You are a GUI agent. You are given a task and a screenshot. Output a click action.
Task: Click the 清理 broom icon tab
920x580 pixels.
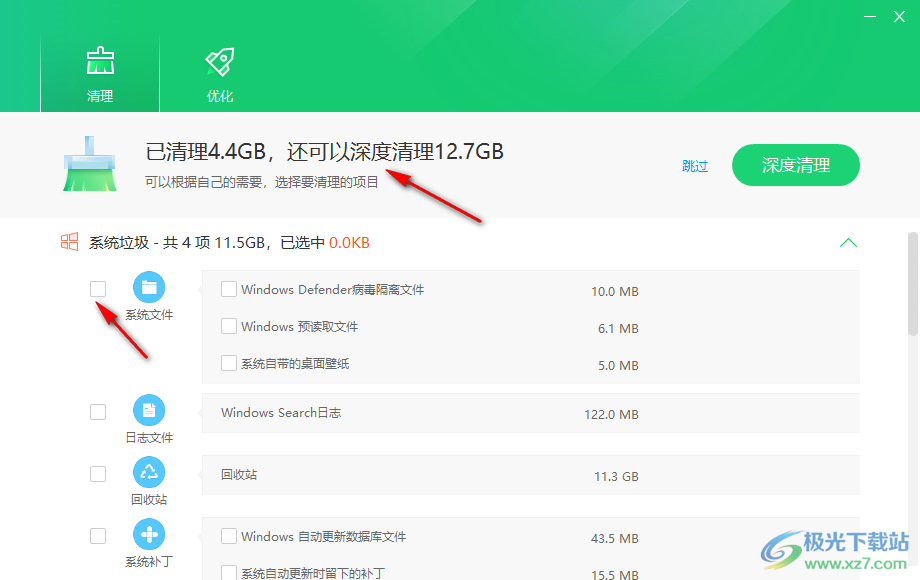click(100, 64)
